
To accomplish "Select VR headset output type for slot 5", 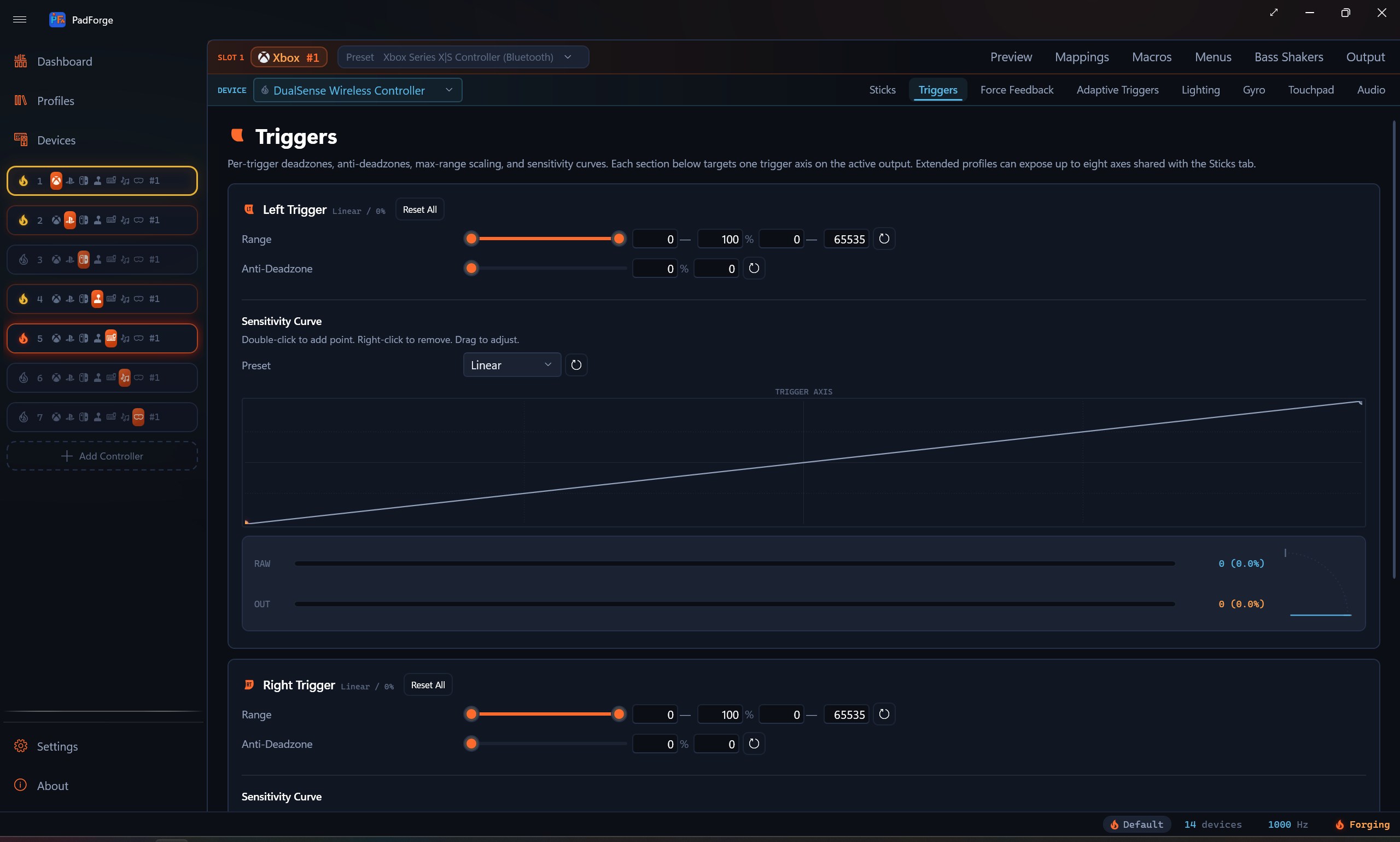I will [138, 338].
